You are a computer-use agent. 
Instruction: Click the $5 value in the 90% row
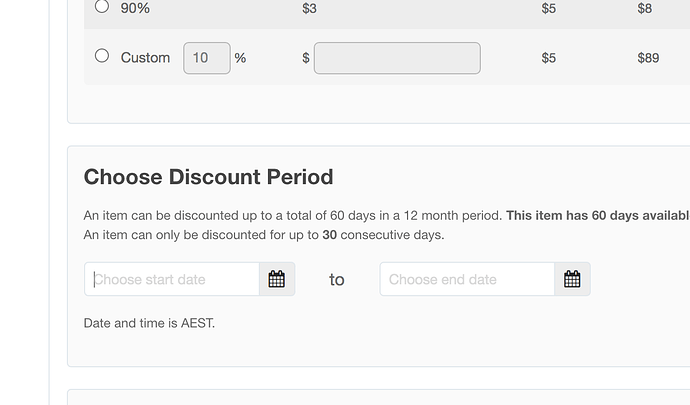[x=549, y=8]
